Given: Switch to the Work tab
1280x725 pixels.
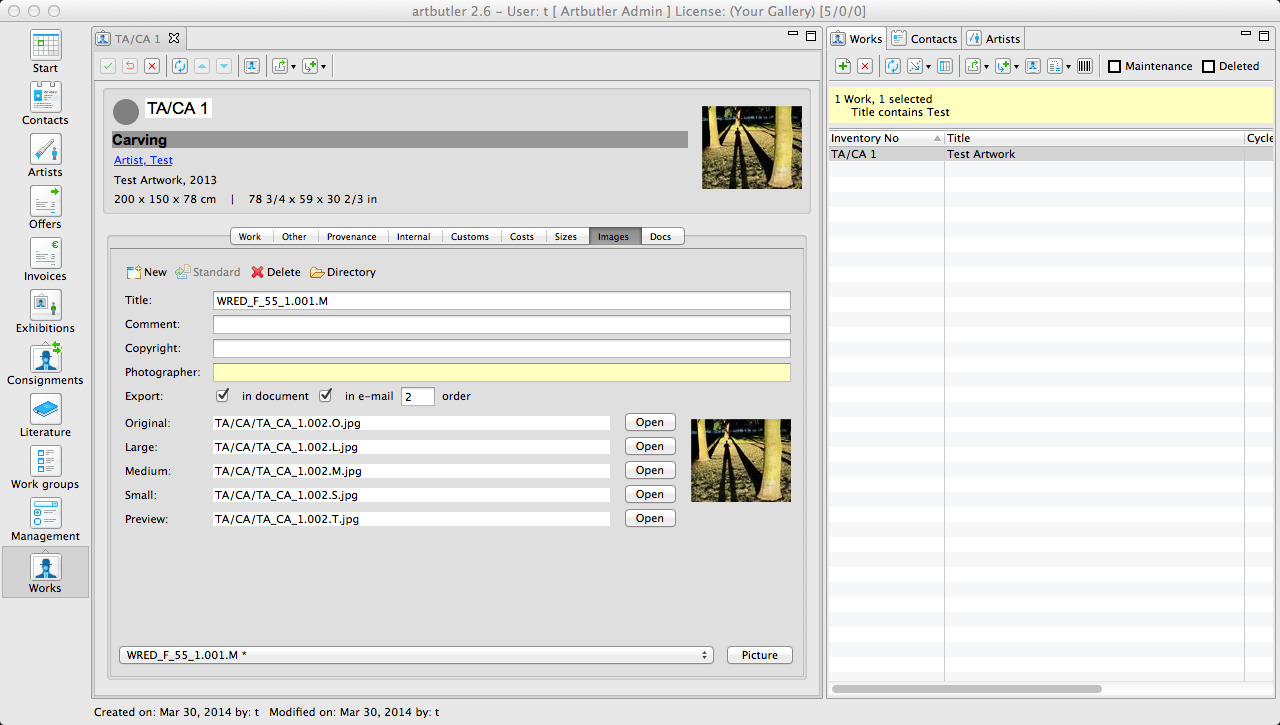Looking at the screenshot, I should [x=250, y=237].
